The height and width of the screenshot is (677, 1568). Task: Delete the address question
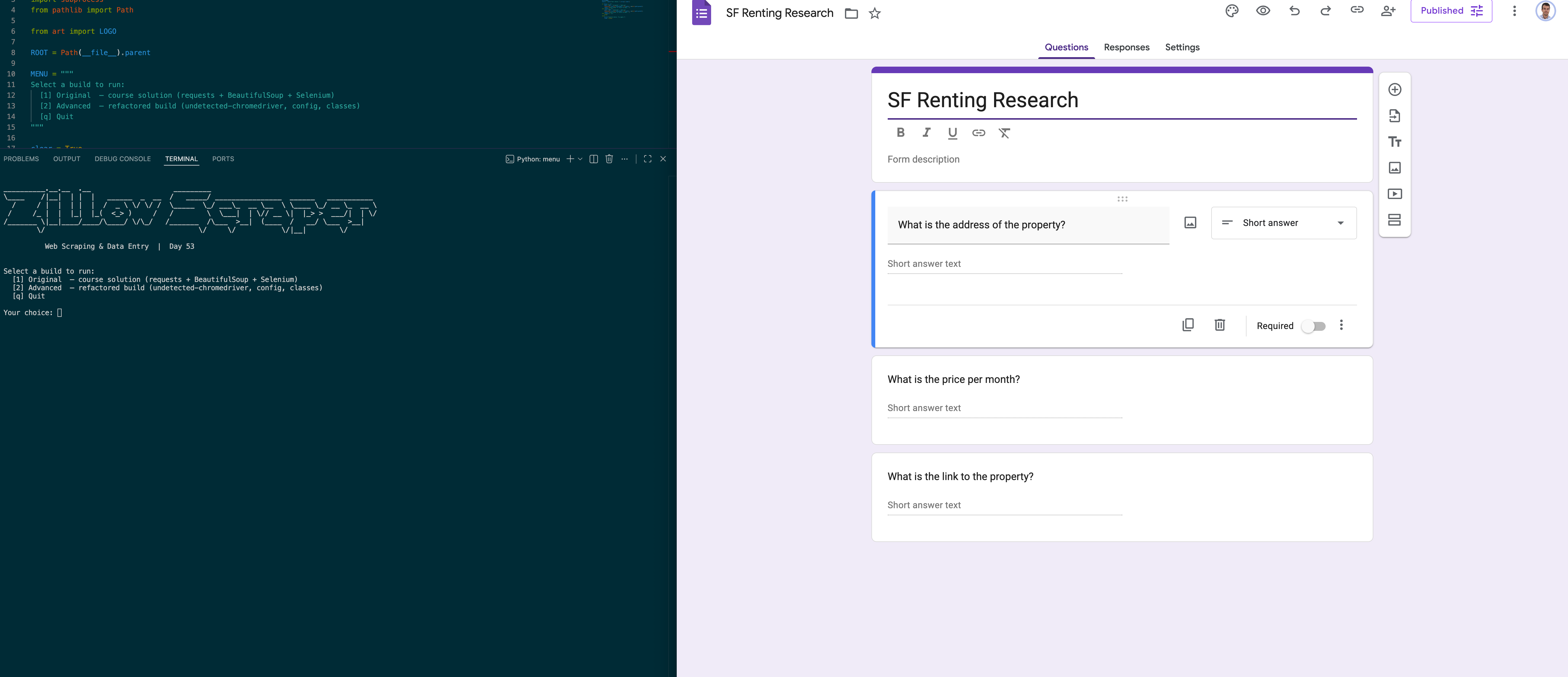point(1220,325)
